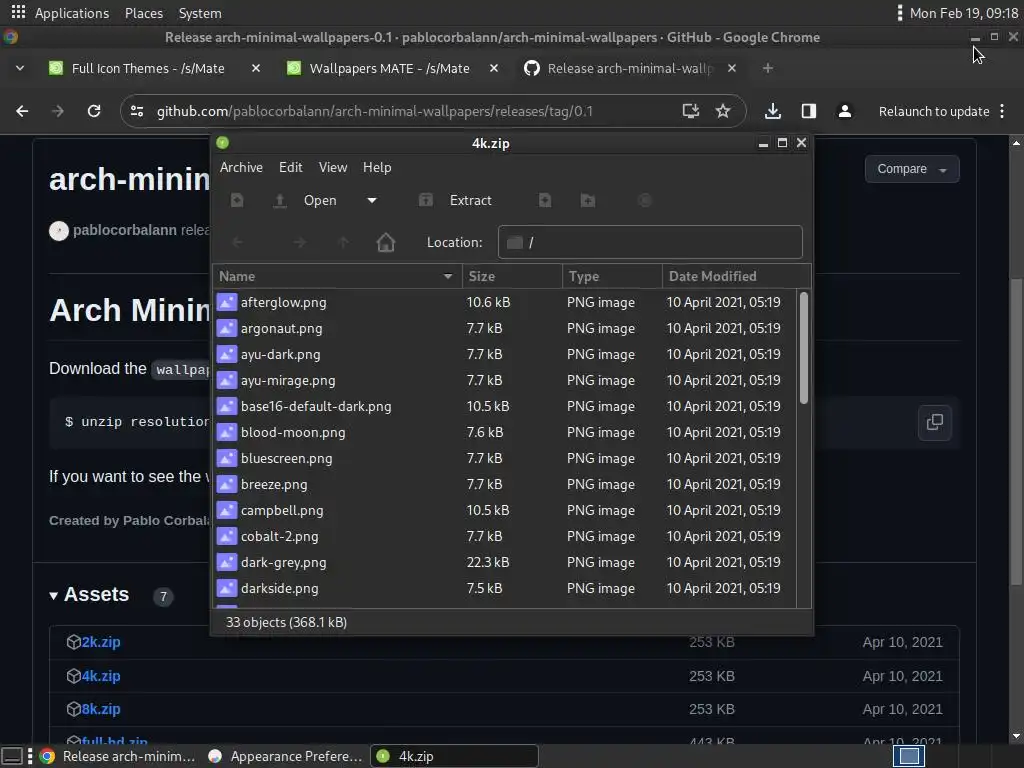Select argonaut.png in the archive list
This screenshot has width=1024, height=768.
505,328
